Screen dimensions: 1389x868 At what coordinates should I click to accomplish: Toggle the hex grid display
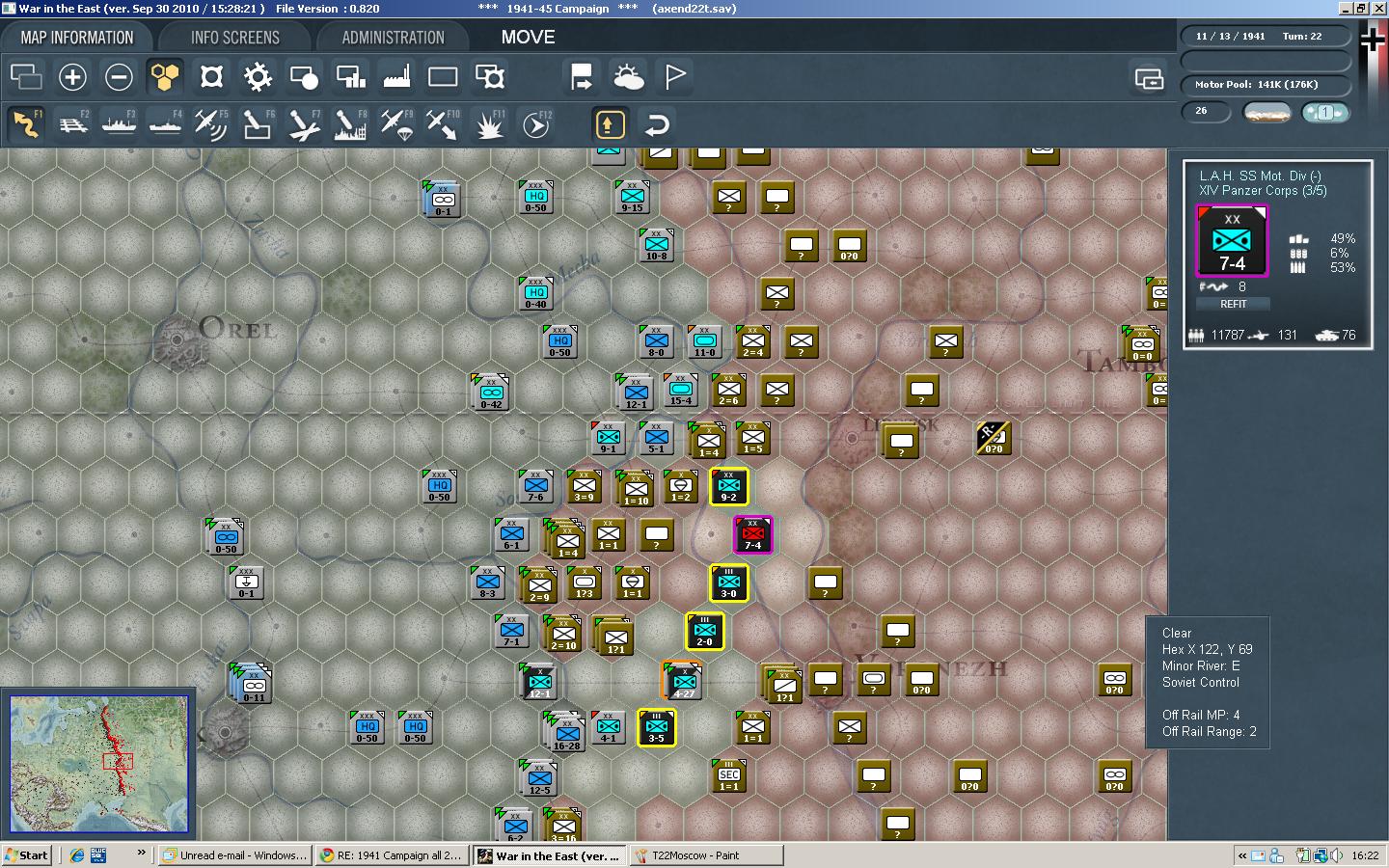tap(165, 76)
